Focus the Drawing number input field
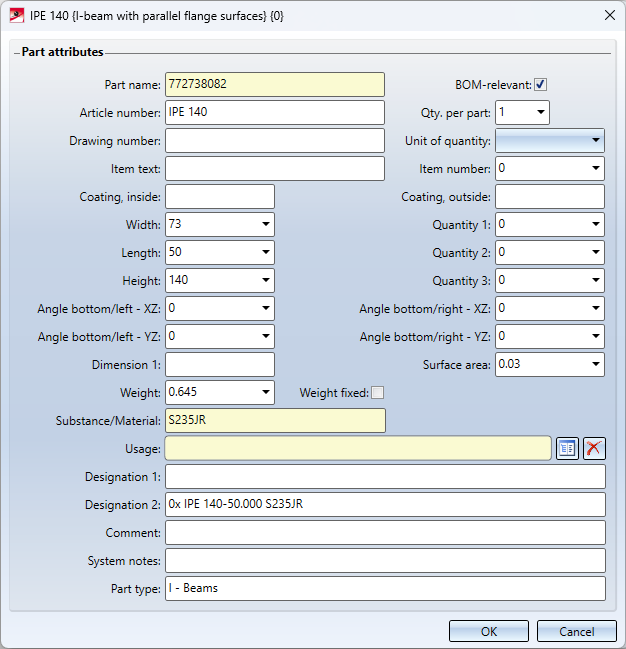The height and width of the screenshot is (649, 626). point(274,141)
